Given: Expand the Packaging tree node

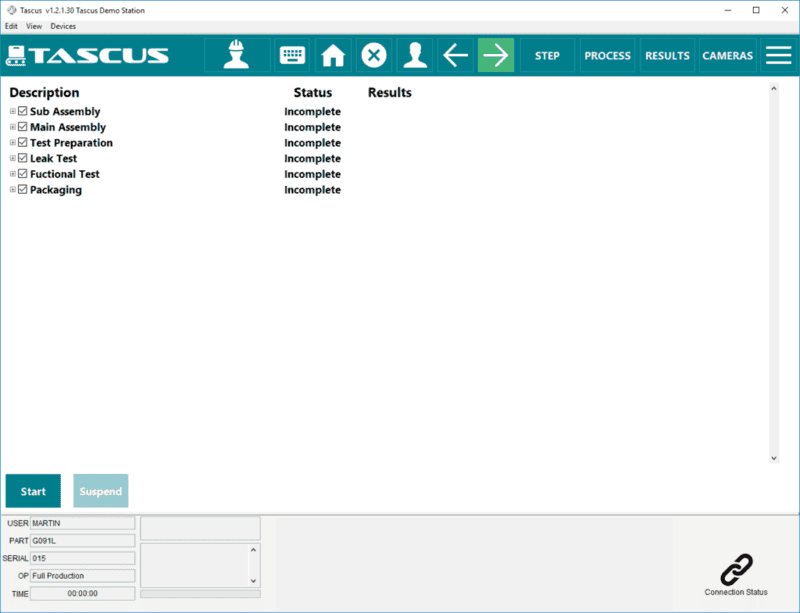Looking at the screenshot, I should coord(13,190).
